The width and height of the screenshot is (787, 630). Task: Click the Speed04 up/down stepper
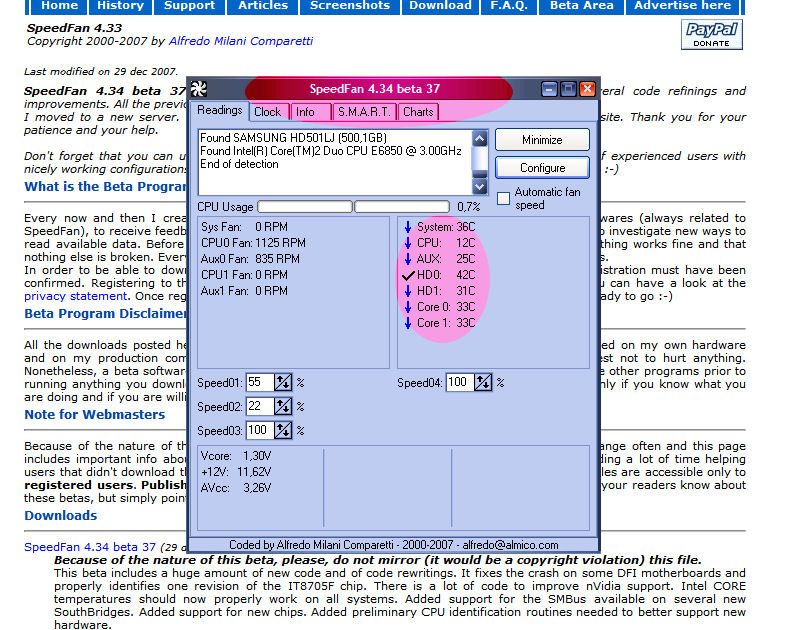click(483, 383)
